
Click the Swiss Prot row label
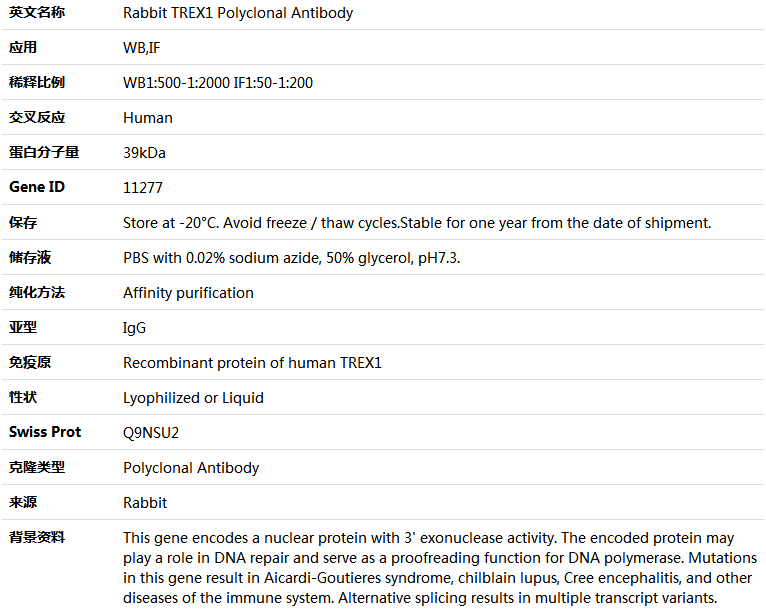pyautogui.click(x=45, y=432)
